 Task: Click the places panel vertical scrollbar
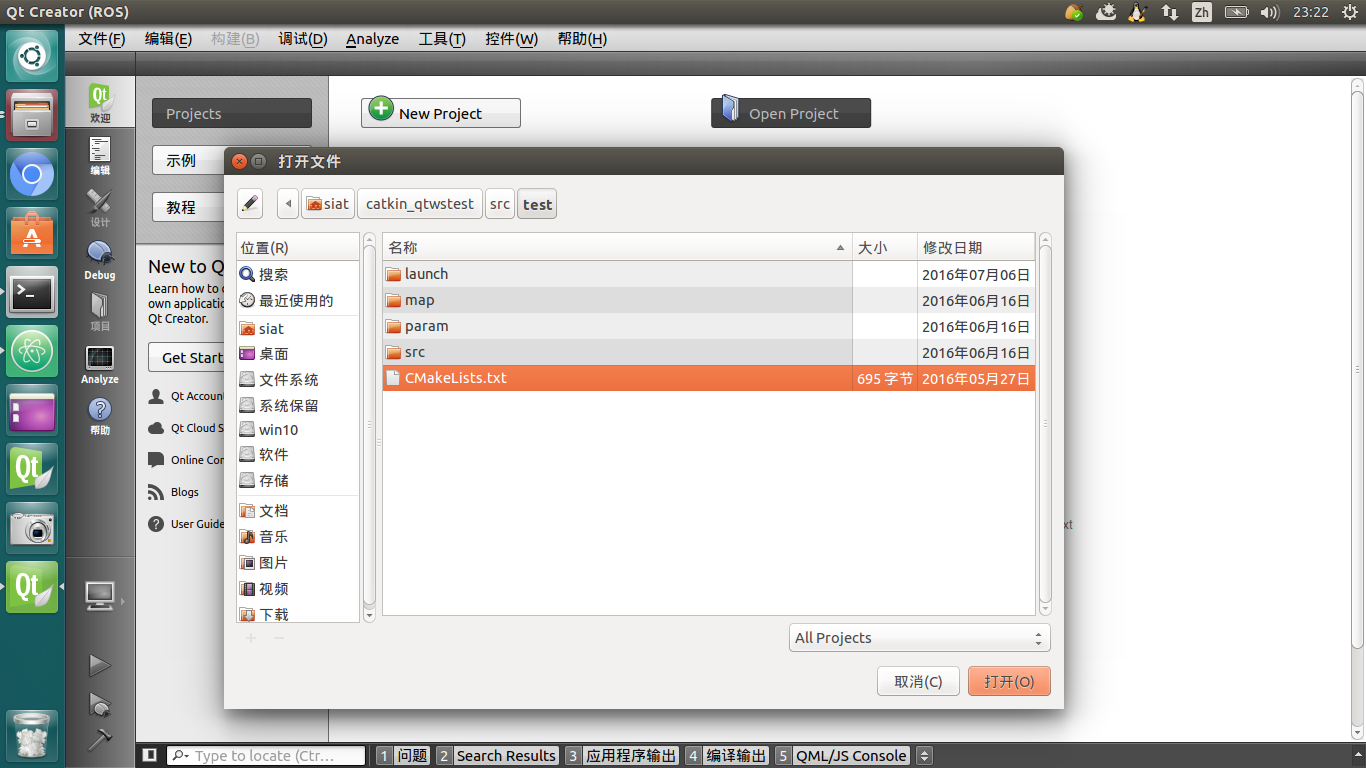[370, 428]
